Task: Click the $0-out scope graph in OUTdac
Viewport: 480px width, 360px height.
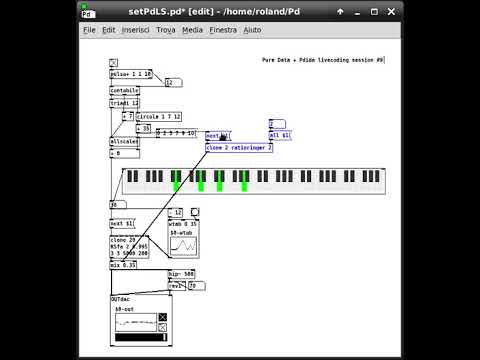Action: coord(136,322)
